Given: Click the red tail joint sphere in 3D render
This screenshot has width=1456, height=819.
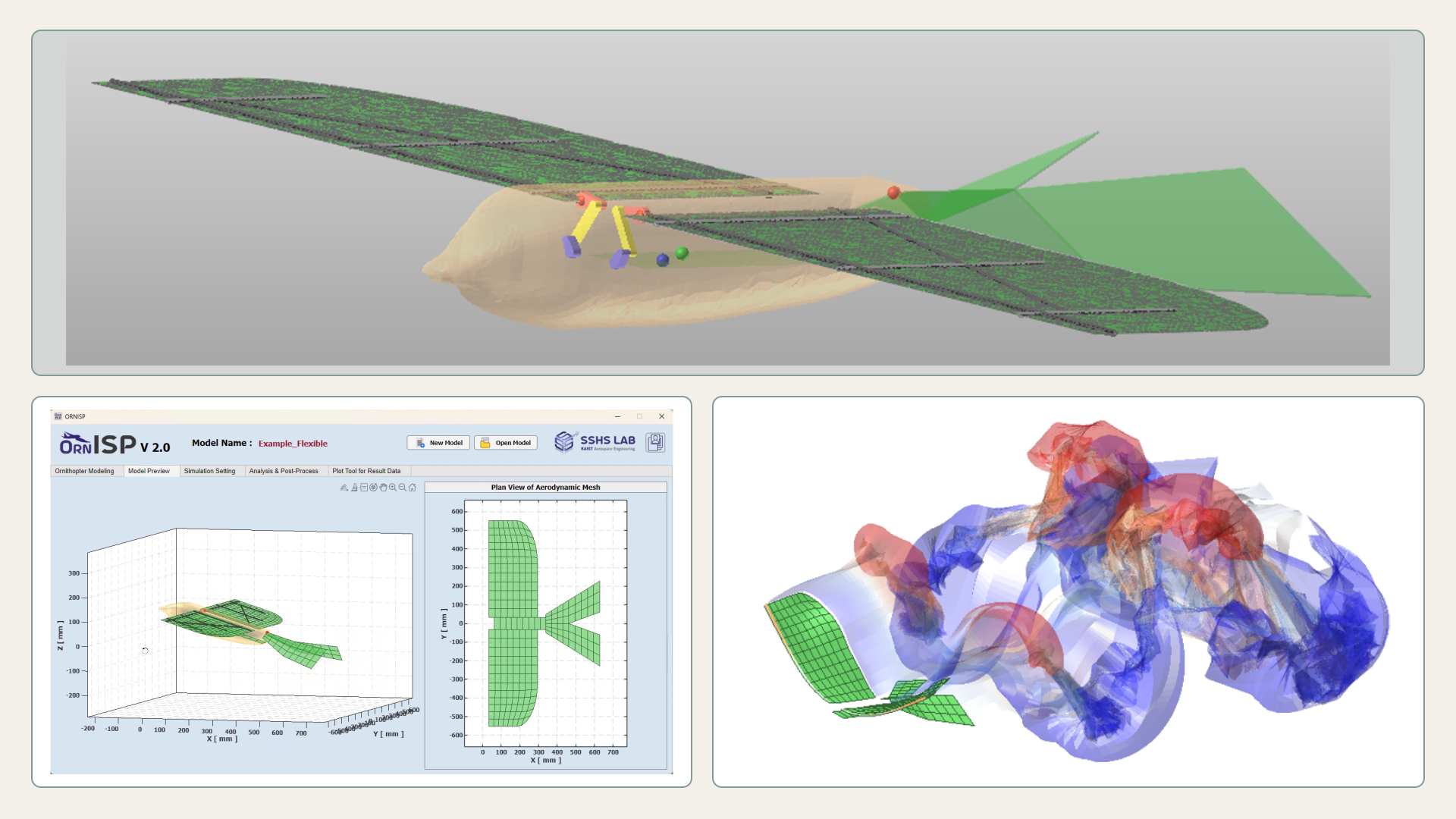Looking at the screenshot, I should 893,193.
